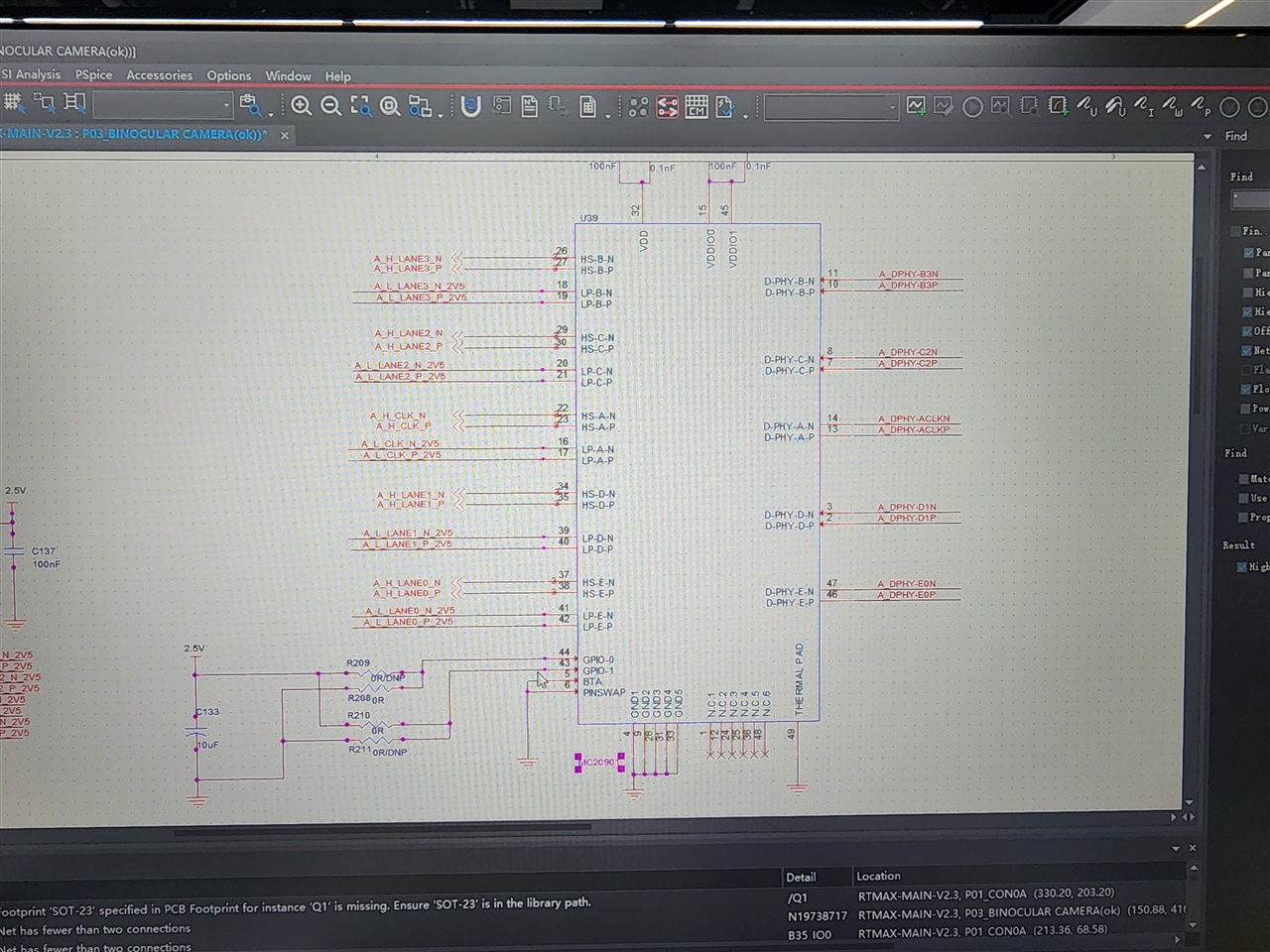Click the schematic vertical scrollbar down arrow

coord(1191,802)
